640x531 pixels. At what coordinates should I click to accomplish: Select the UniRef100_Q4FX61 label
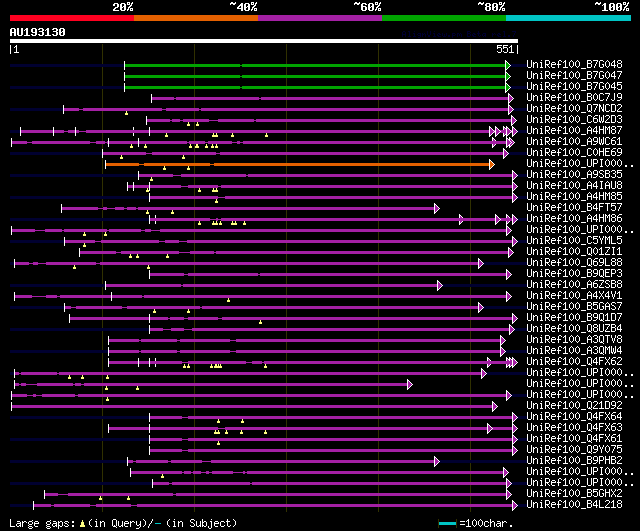tap(574, 439)
